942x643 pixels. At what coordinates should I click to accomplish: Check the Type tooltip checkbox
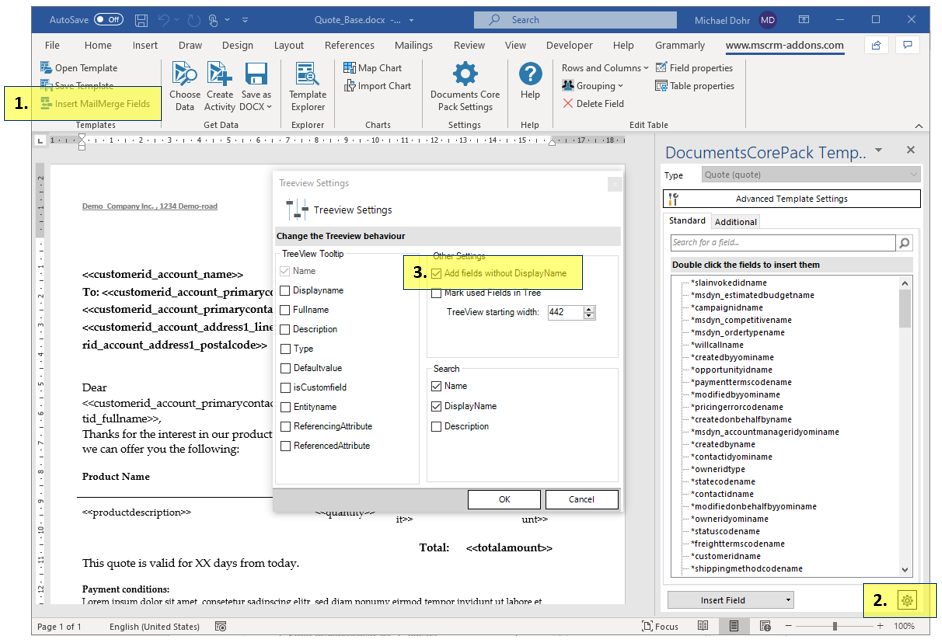pos(285,349)
